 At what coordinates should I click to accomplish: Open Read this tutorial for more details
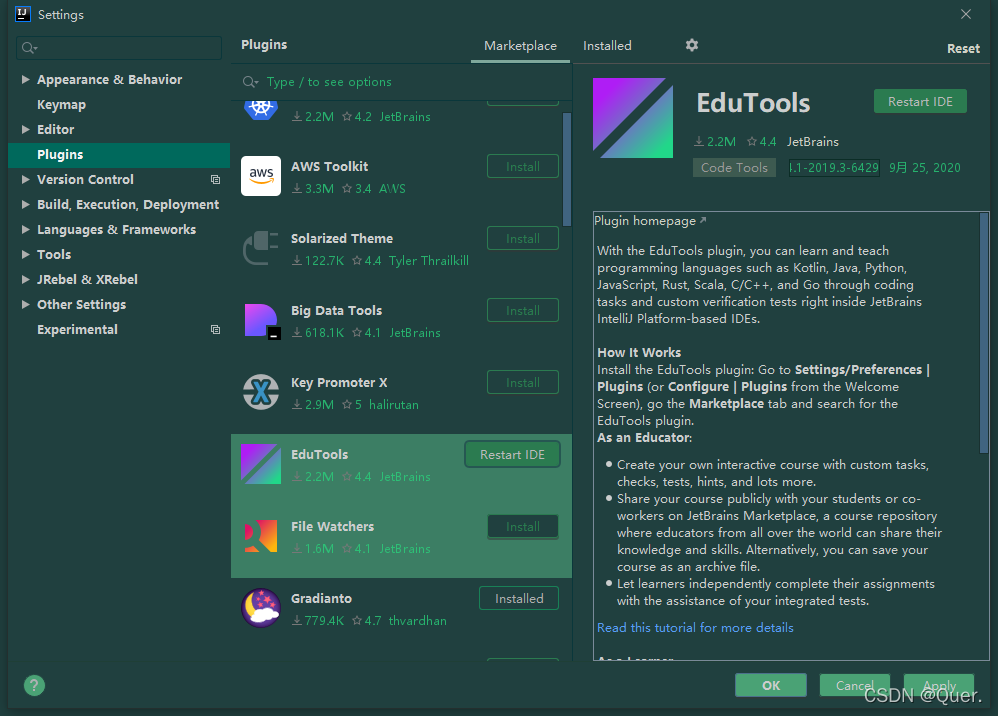pos(695,628)
